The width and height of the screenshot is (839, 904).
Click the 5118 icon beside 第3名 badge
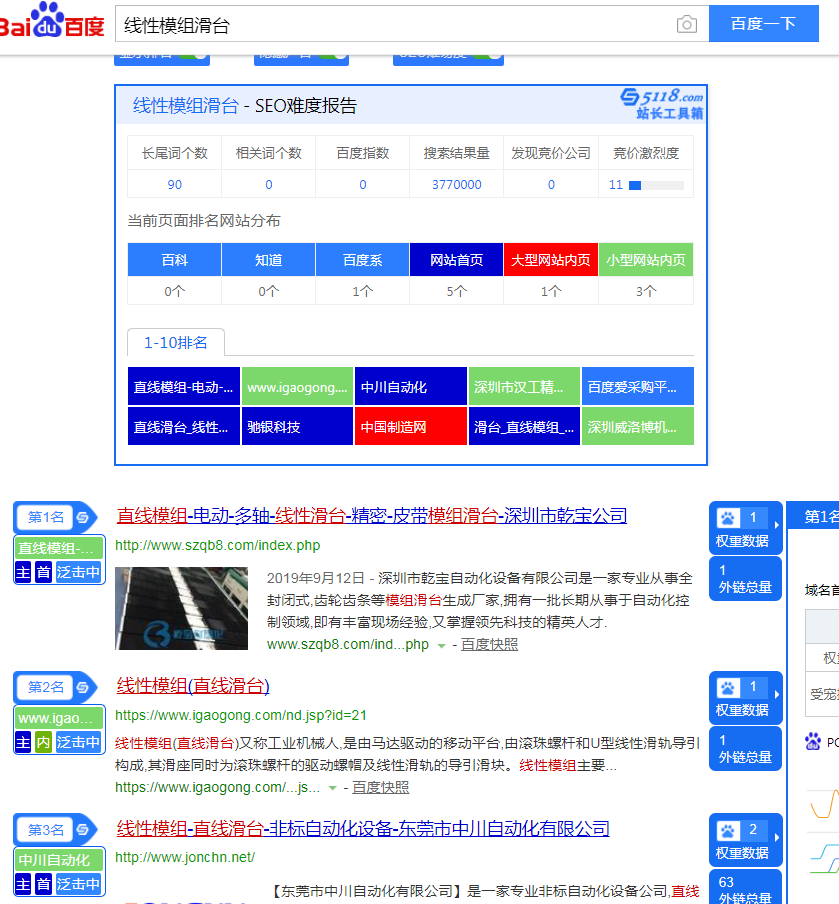click(x=83, y=830)
